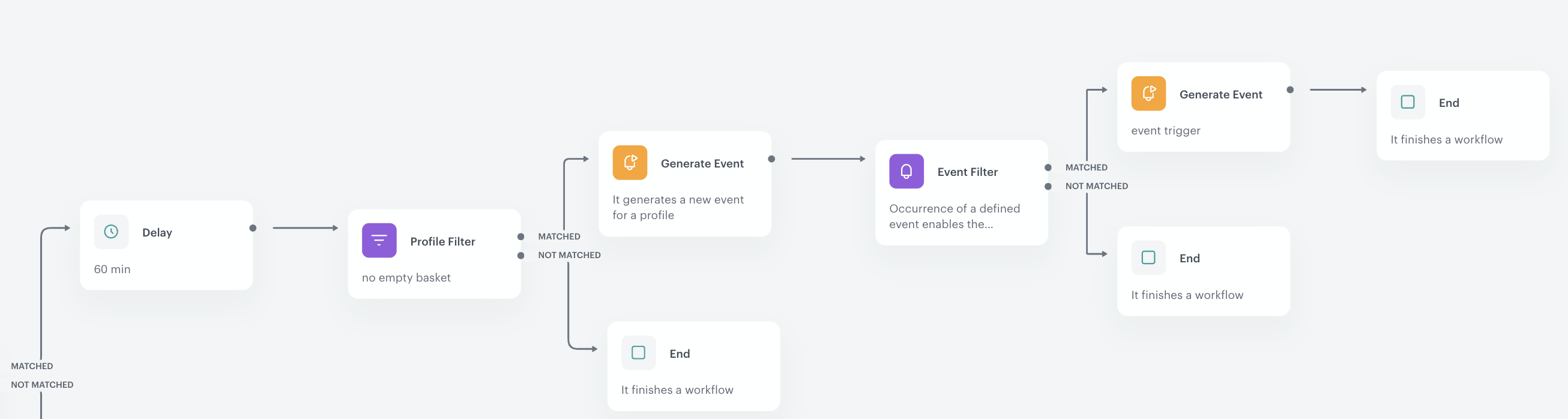
Task: Open the Delay node showing 60 min
Action: (166, 244)
